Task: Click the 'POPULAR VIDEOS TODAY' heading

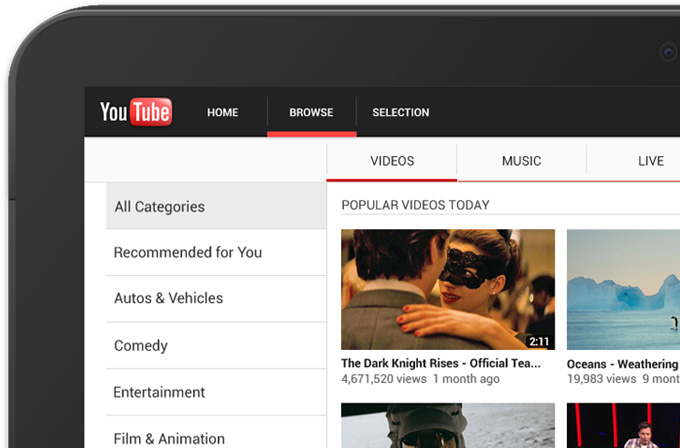Action: click(x=415, y=205)
